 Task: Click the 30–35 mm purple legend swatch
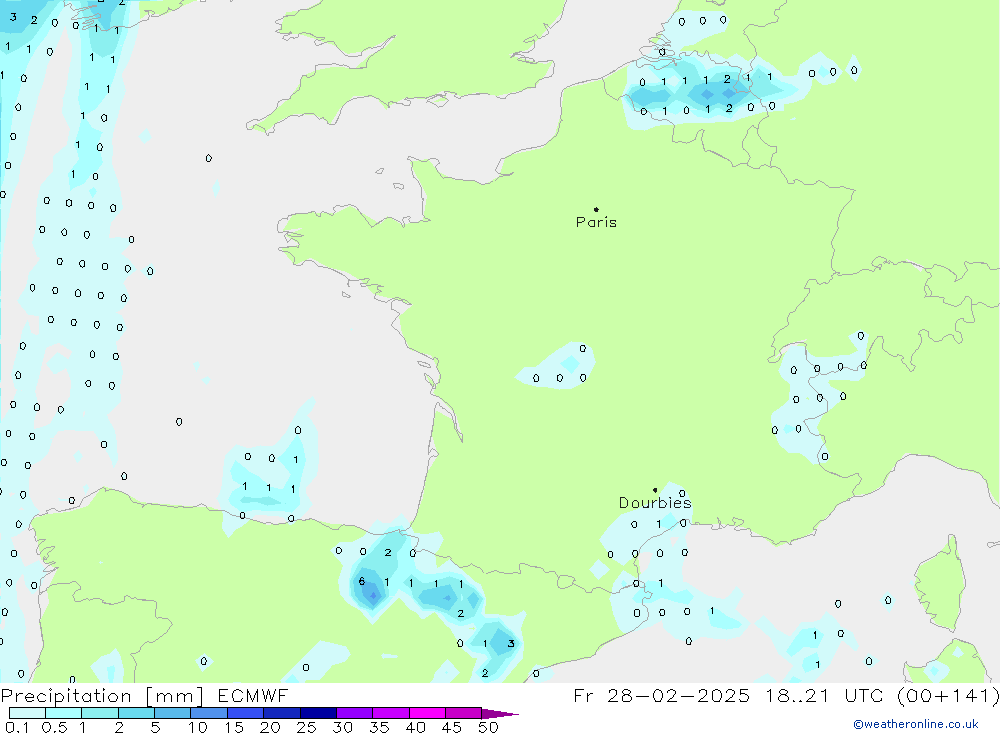[355, 713]
